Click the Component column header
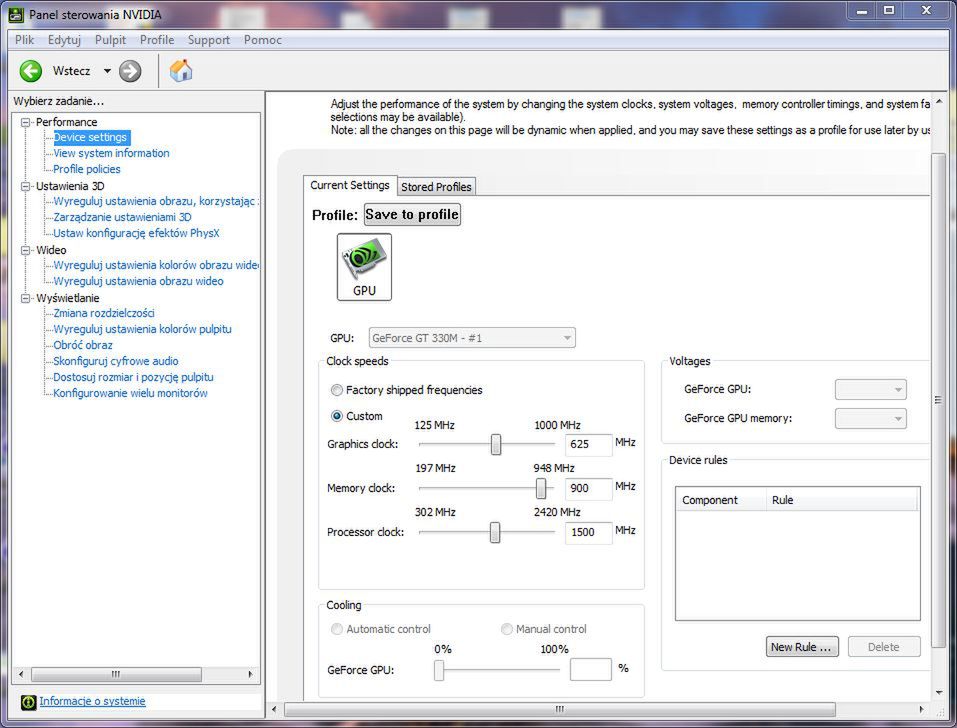 (721, 500)
